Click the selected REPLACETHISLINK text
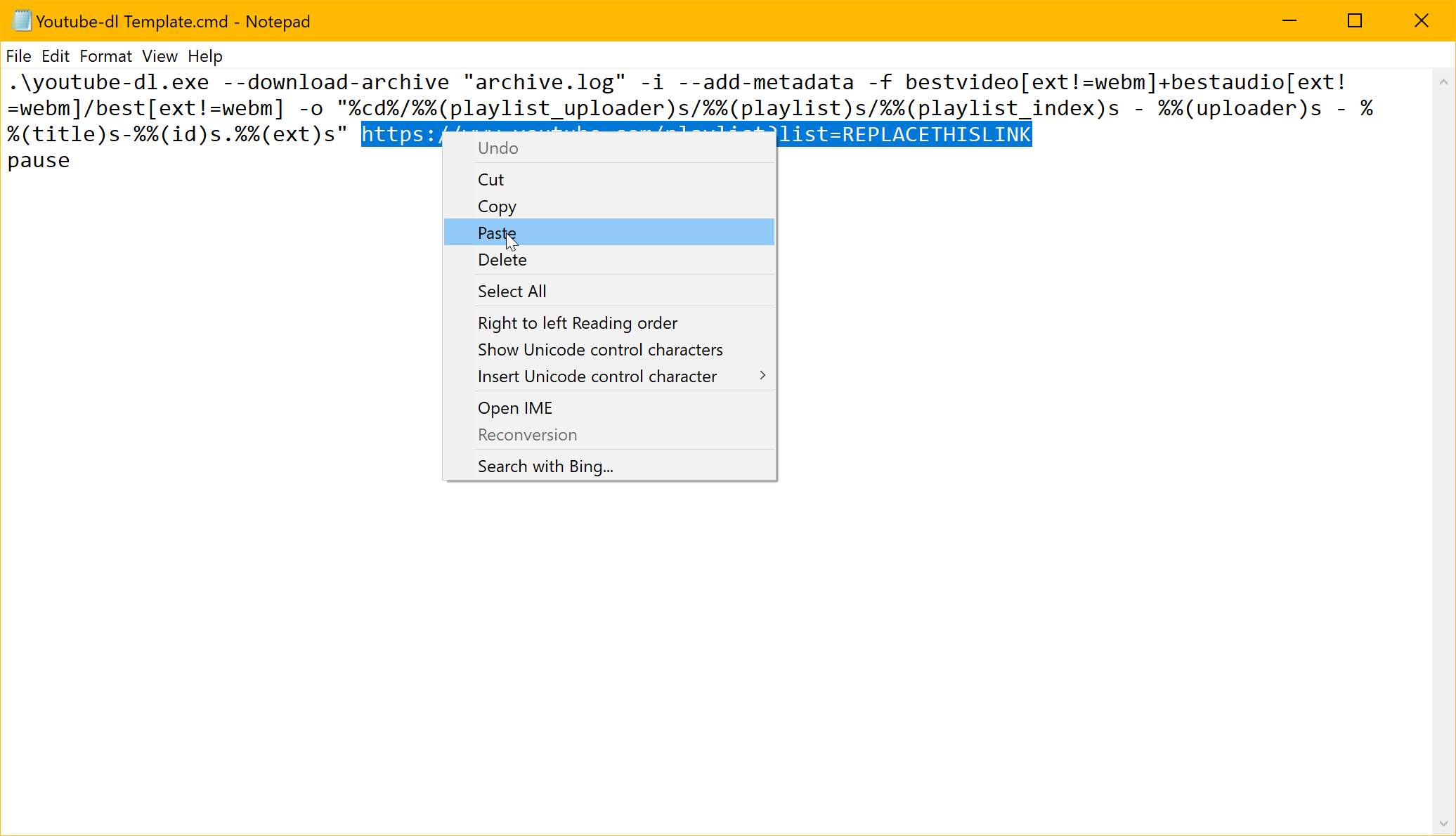 coord(936,134)
